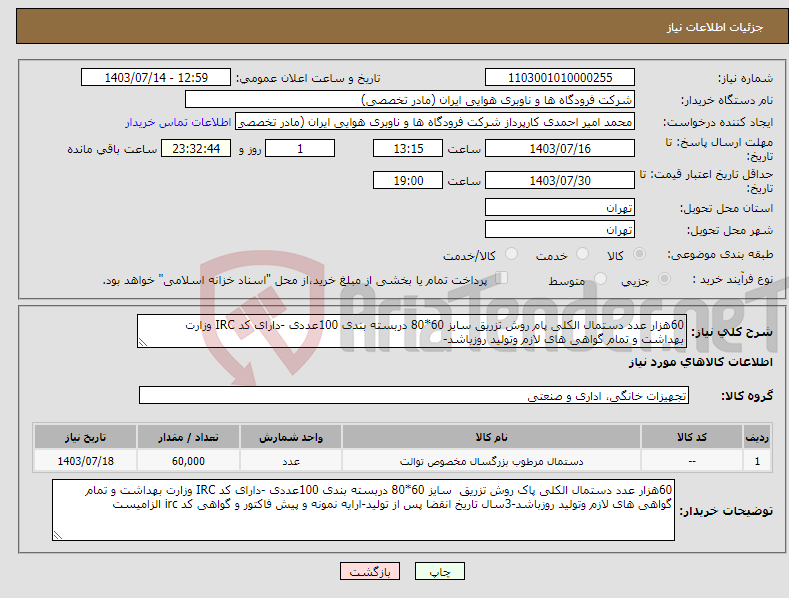
Task: Select the جزیی purchase type radio
Action: click(x=664, y=278)
